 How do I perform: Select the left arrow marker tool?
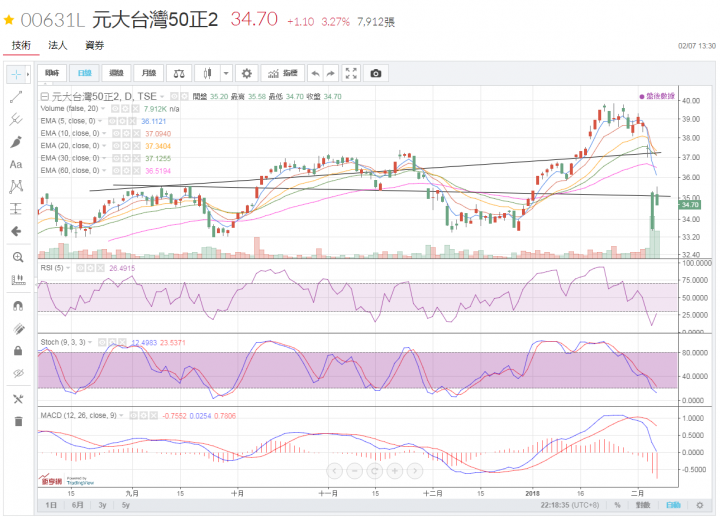tap(16, 231)
